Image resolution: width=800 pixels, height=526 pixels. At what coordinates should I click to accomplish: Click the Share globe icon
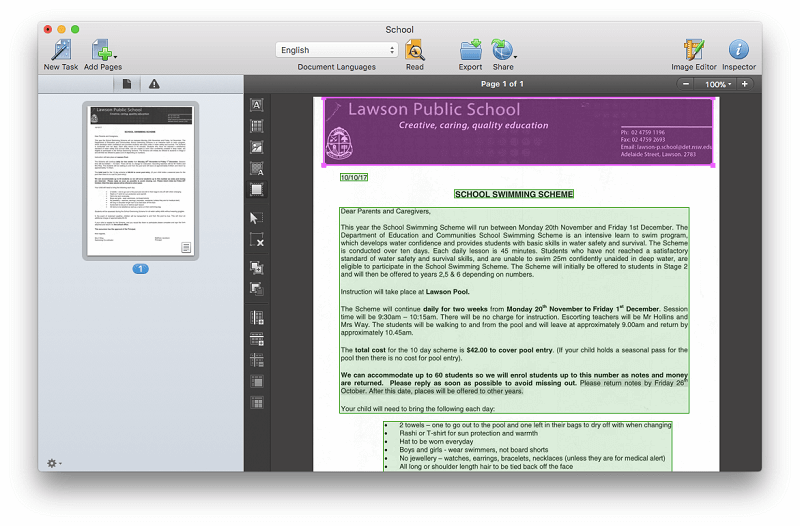[502, 50]
